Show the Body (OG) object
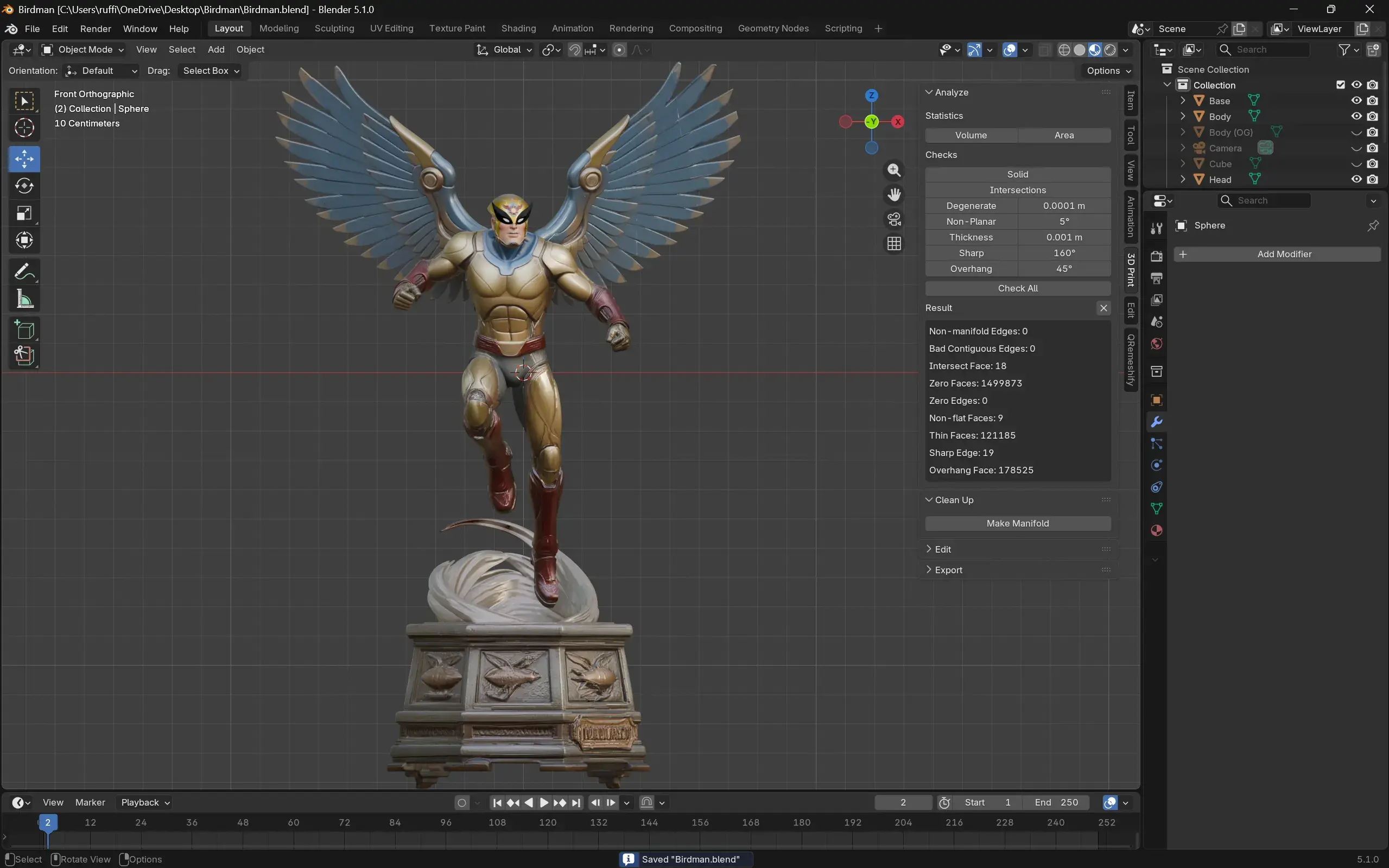Viewport: 1389px width, 868px height. coord(1356,132)
